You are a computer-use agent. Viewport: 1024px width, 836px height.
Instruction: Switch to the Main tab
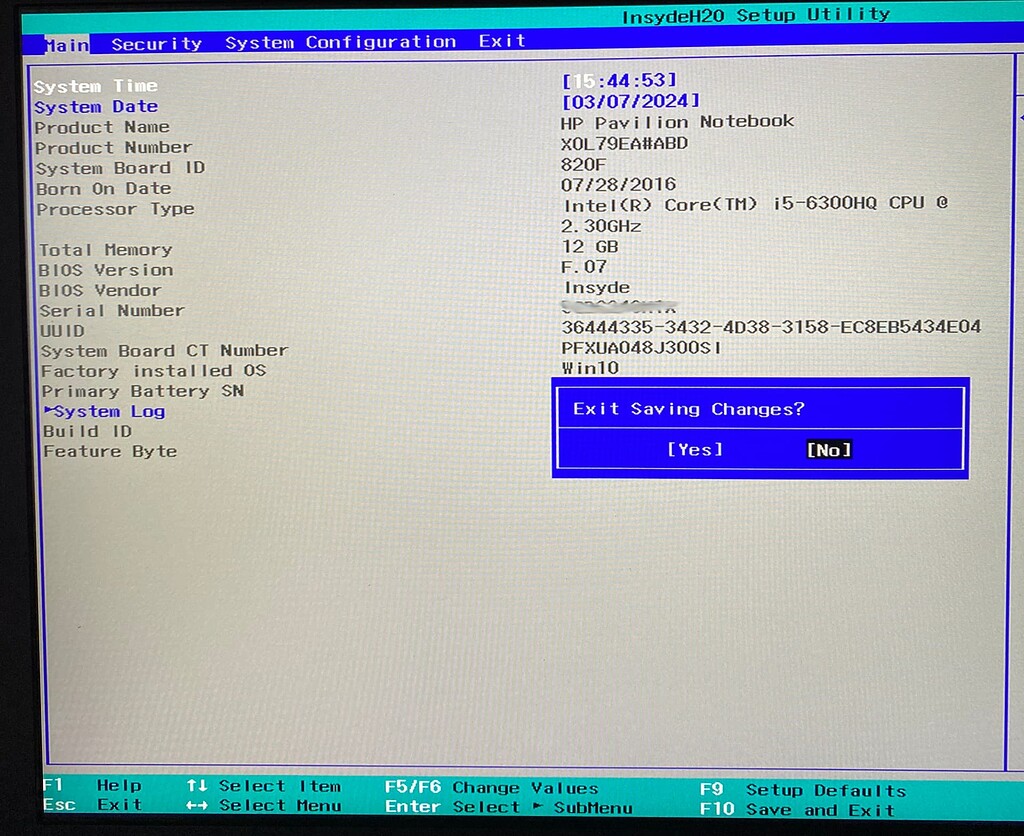coord(67,45)
